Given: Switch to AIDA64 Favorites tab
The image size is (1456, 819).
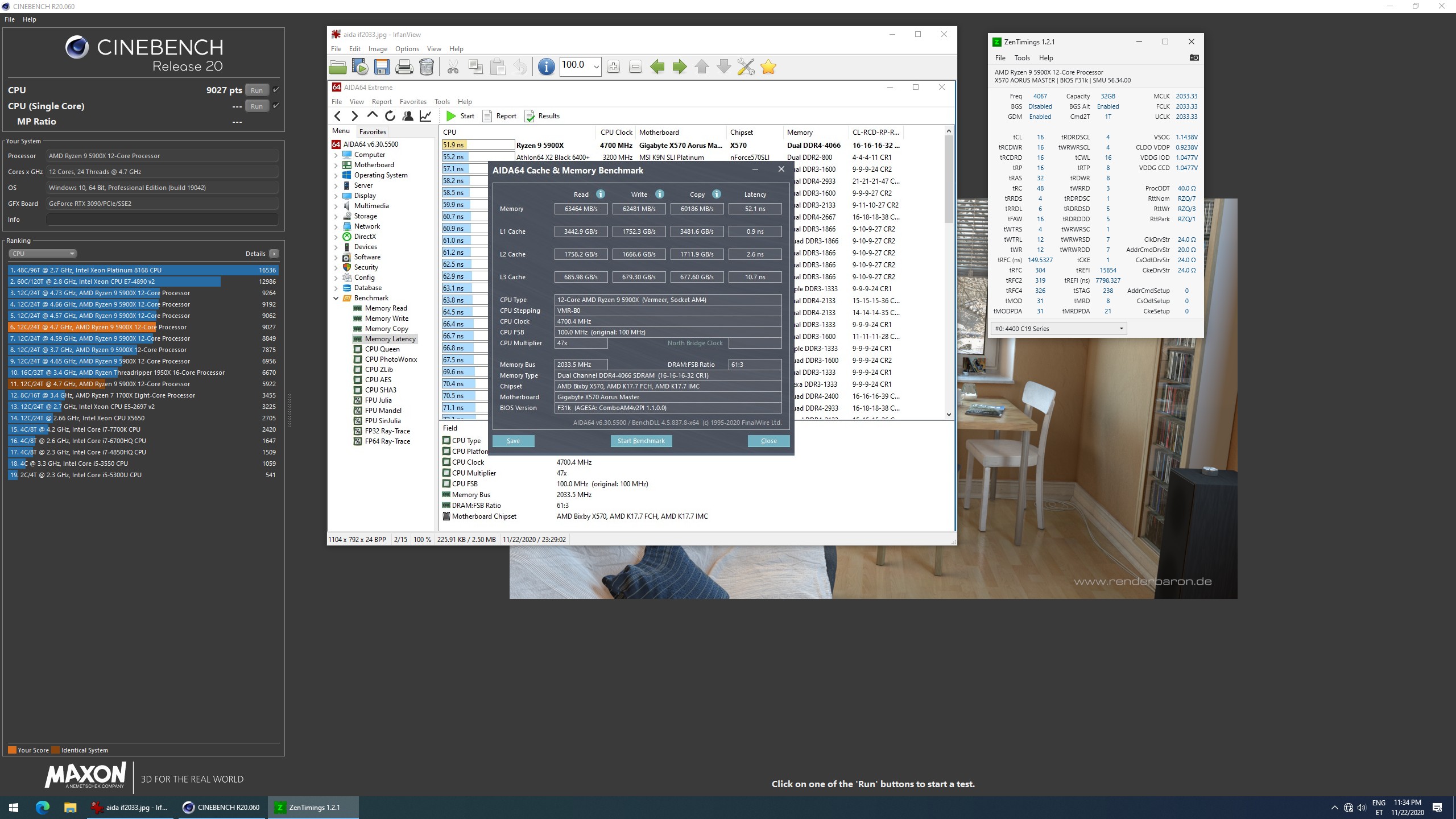Looking at the screenshot, I should point(373,131).
